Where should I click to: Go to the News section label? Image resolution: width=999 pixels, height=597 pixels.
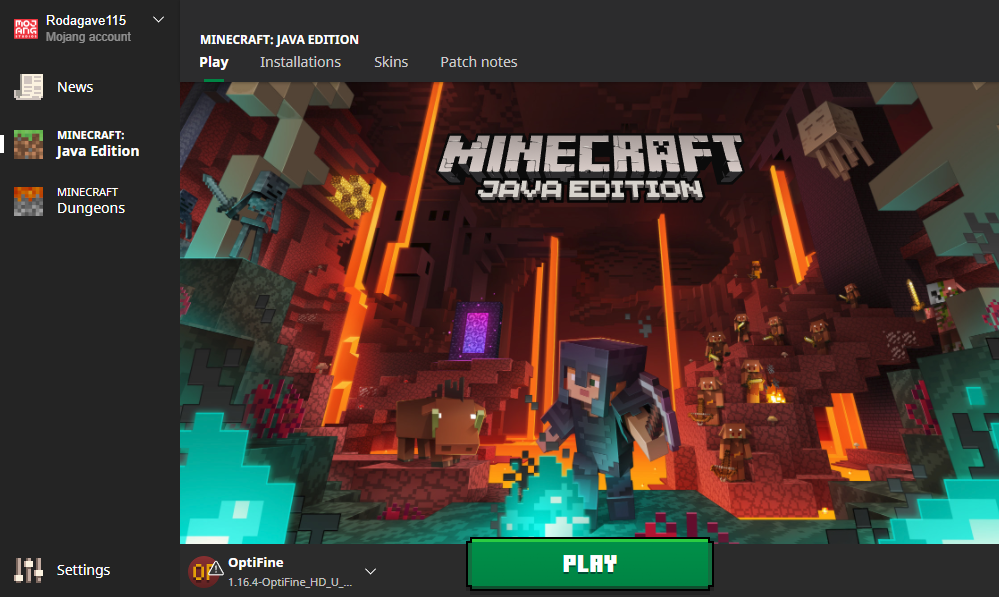[75, 87]
